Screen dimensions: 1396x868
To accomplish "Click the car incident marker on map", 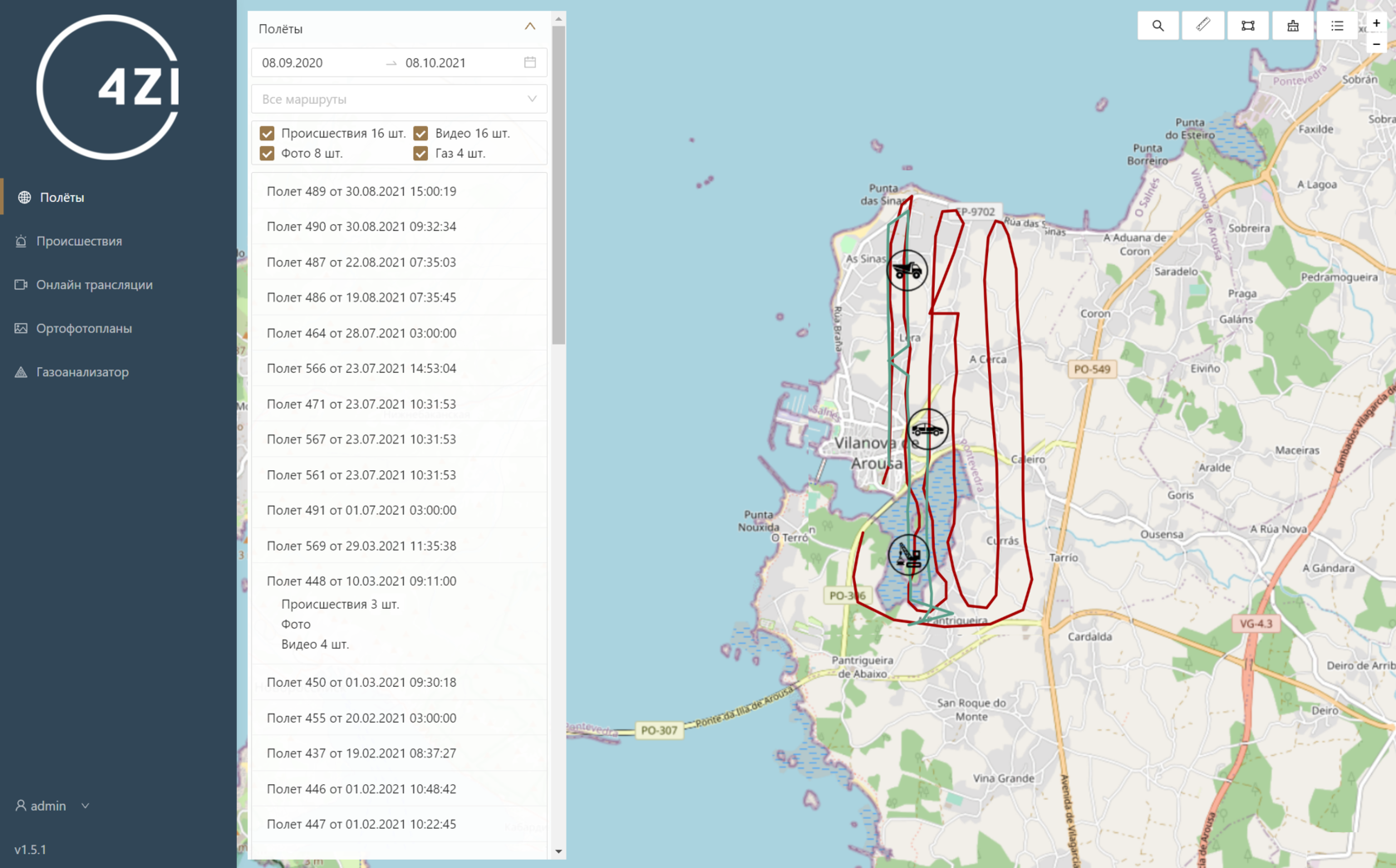I will [927, 429].
